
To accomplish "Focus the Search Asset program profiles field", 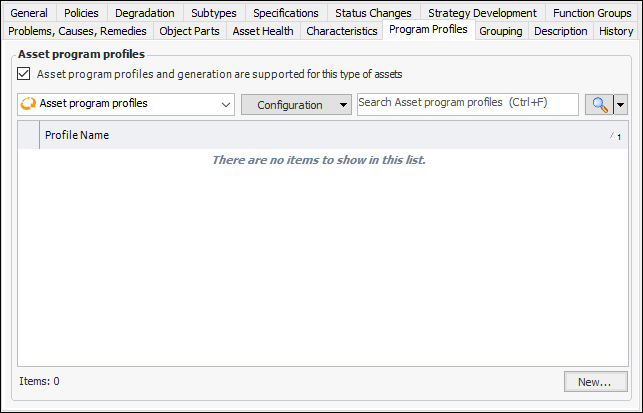I will click(467, 104).
